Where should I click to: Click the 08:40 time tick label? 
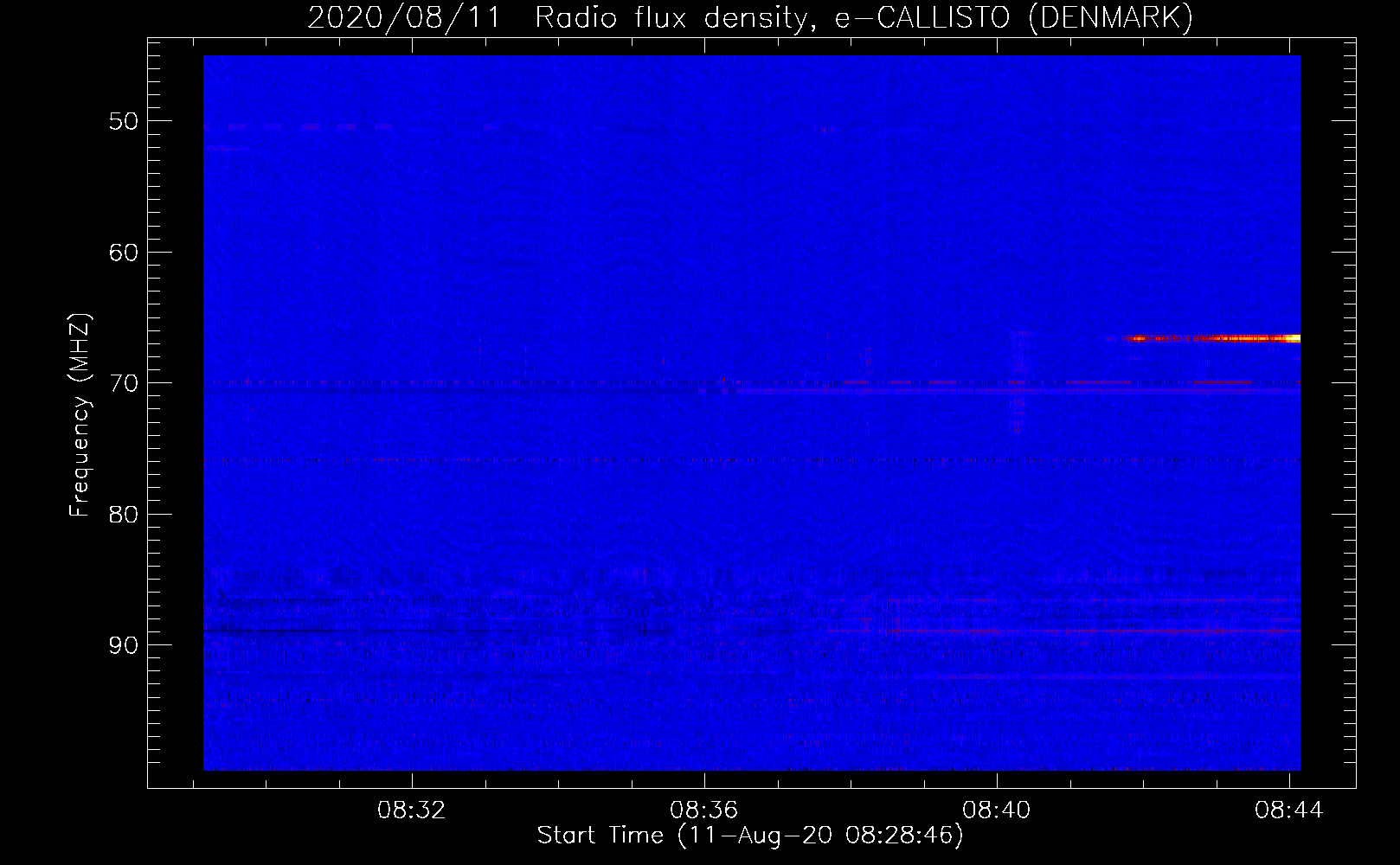[x=997, y=811]
